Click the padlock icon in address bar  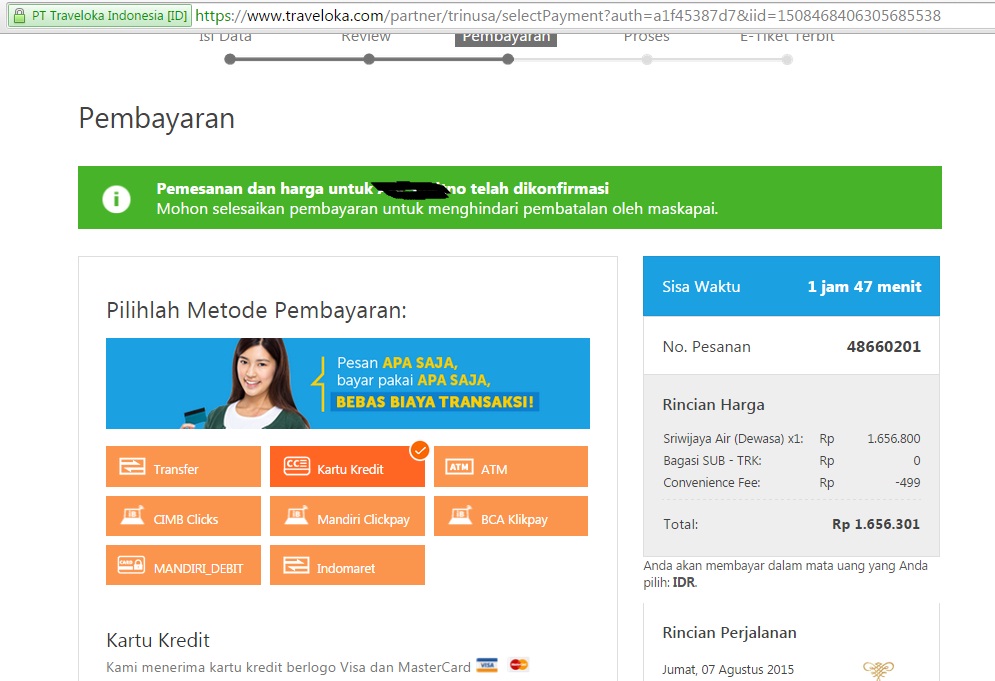point(20,15)
